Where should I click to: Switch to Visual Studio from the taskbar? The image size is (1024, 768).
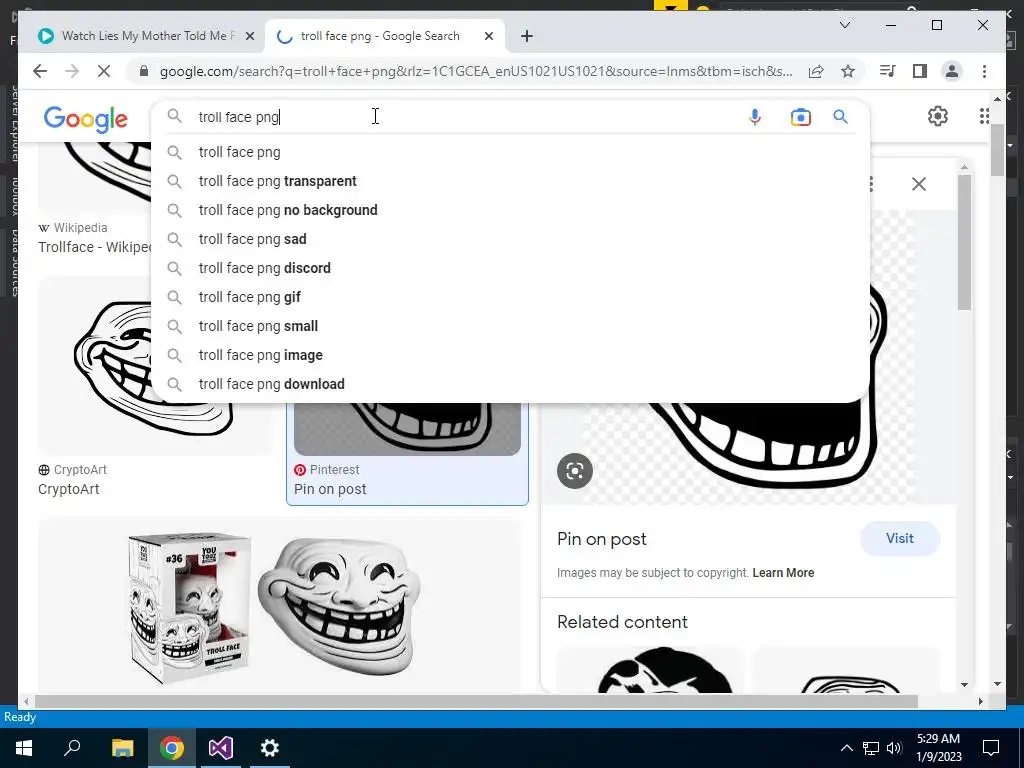point(221,748)
